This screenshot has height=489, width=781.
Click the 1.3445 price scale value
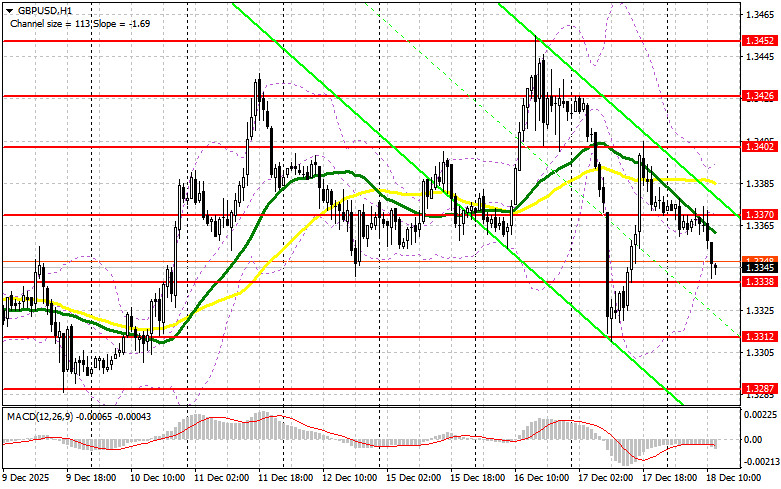(760, 57)
